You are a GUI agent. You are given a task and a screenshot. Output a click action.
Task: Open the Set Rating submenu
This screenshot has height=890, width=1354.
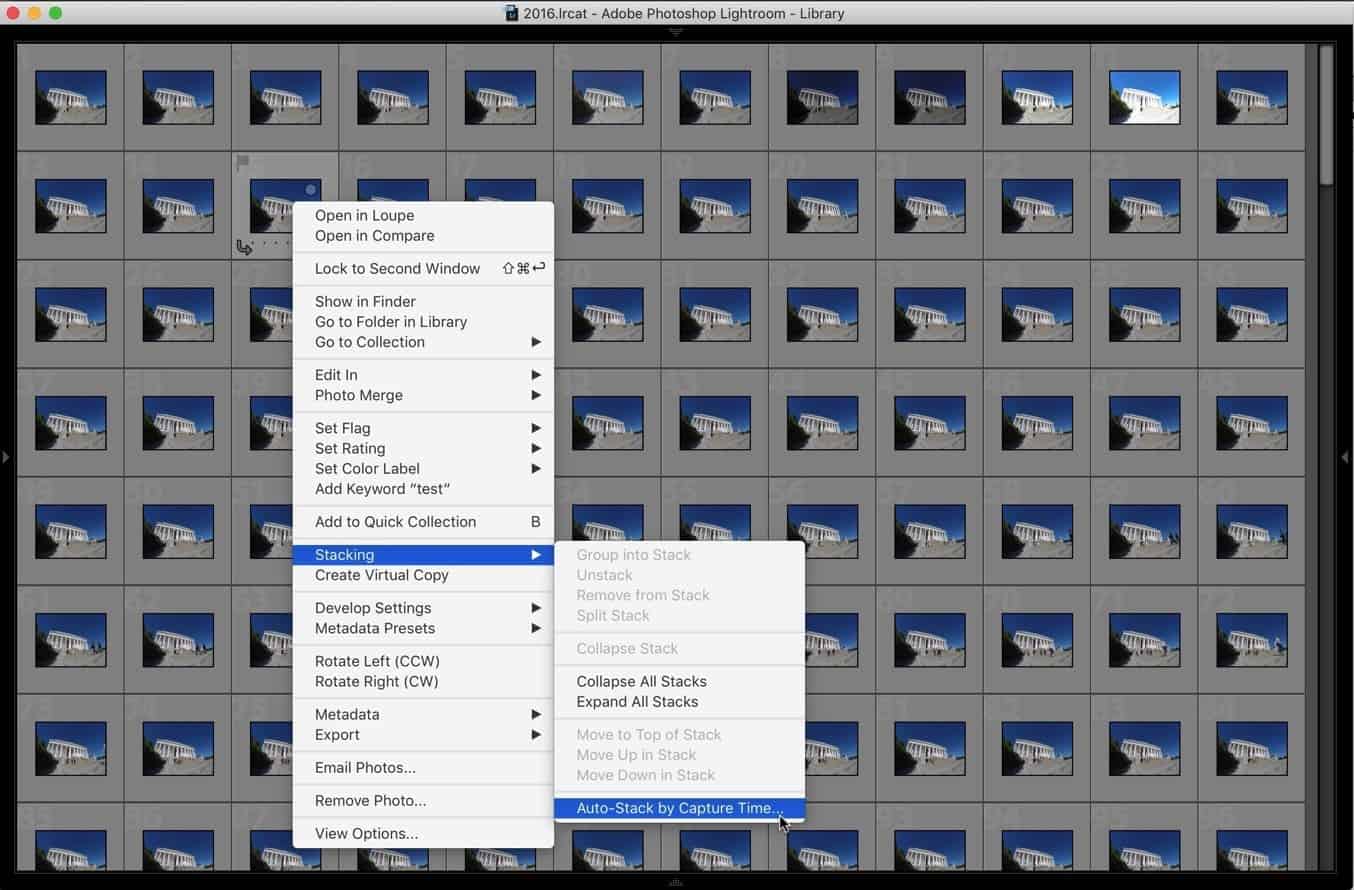(x=423, y=448)
